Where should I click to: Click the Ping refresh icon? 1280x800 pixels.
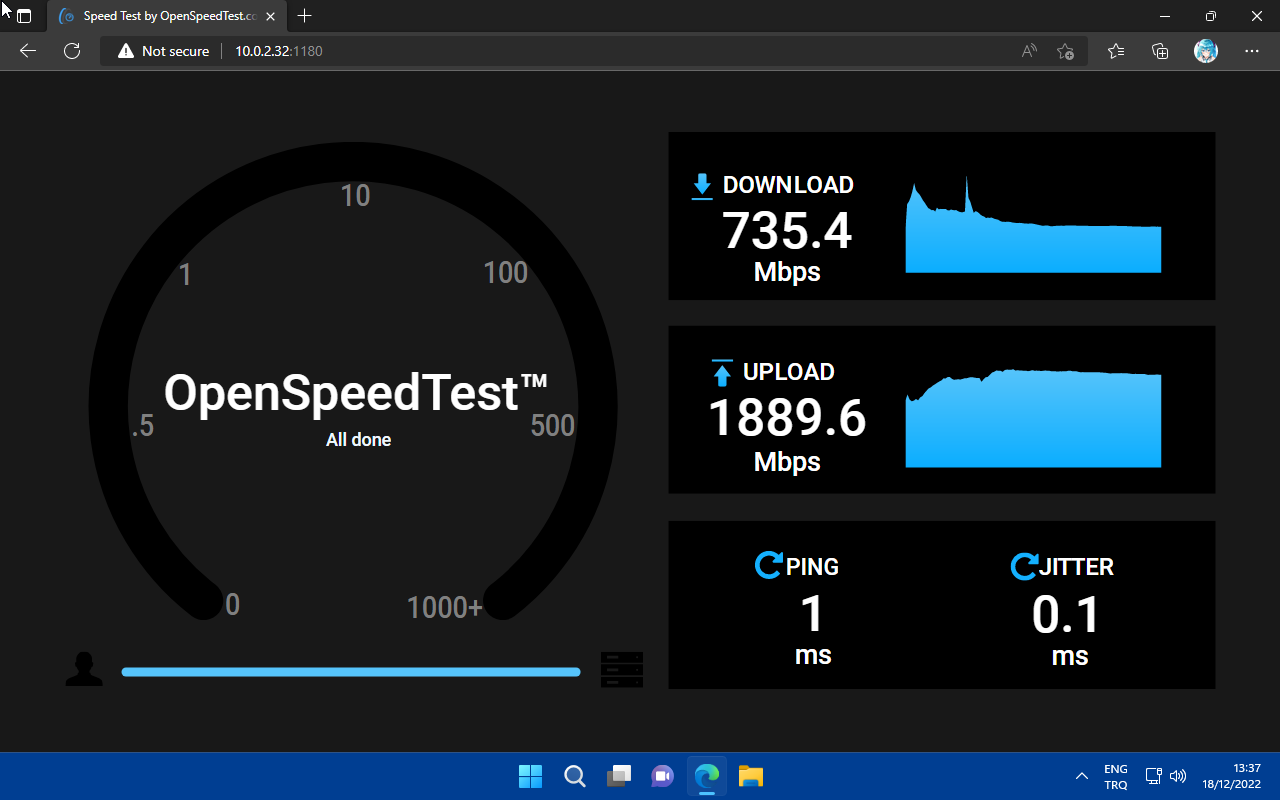click(768, 566)
